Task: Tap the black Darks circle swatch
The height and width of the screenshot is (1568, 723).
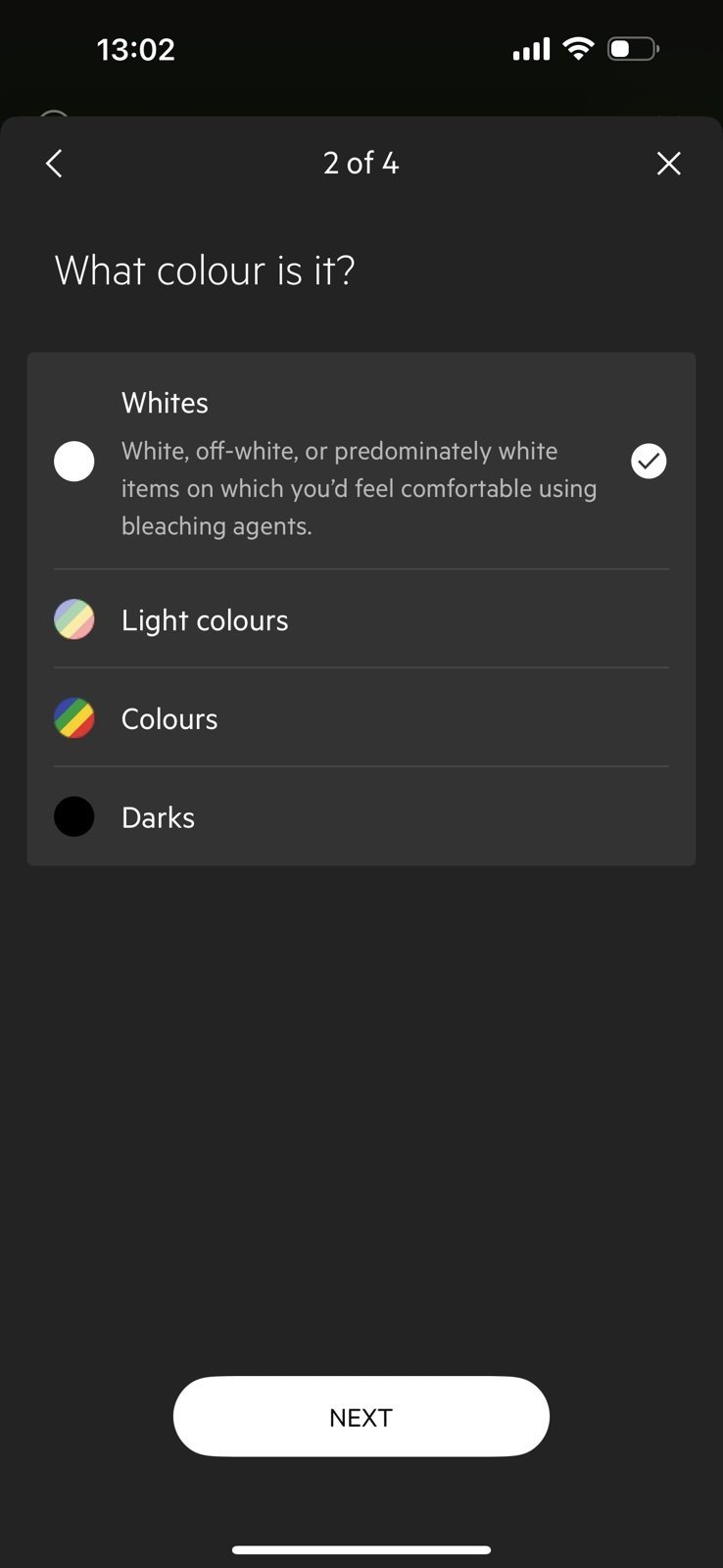Action: (74, 816)
